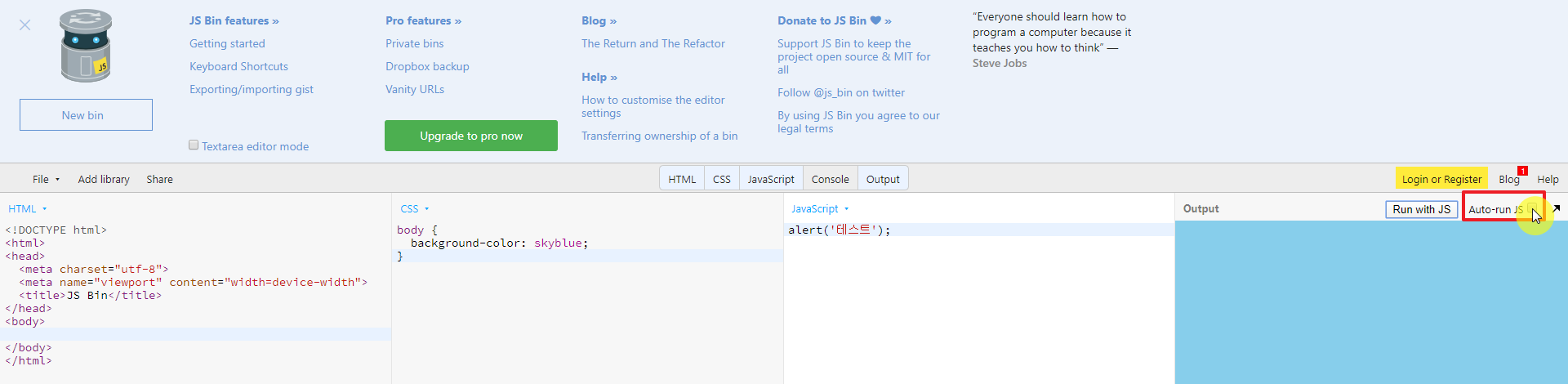Click the empty line inside HTML body
Image resolution: width=1568 pixels, height=384 pixels.
coord(196,334)
